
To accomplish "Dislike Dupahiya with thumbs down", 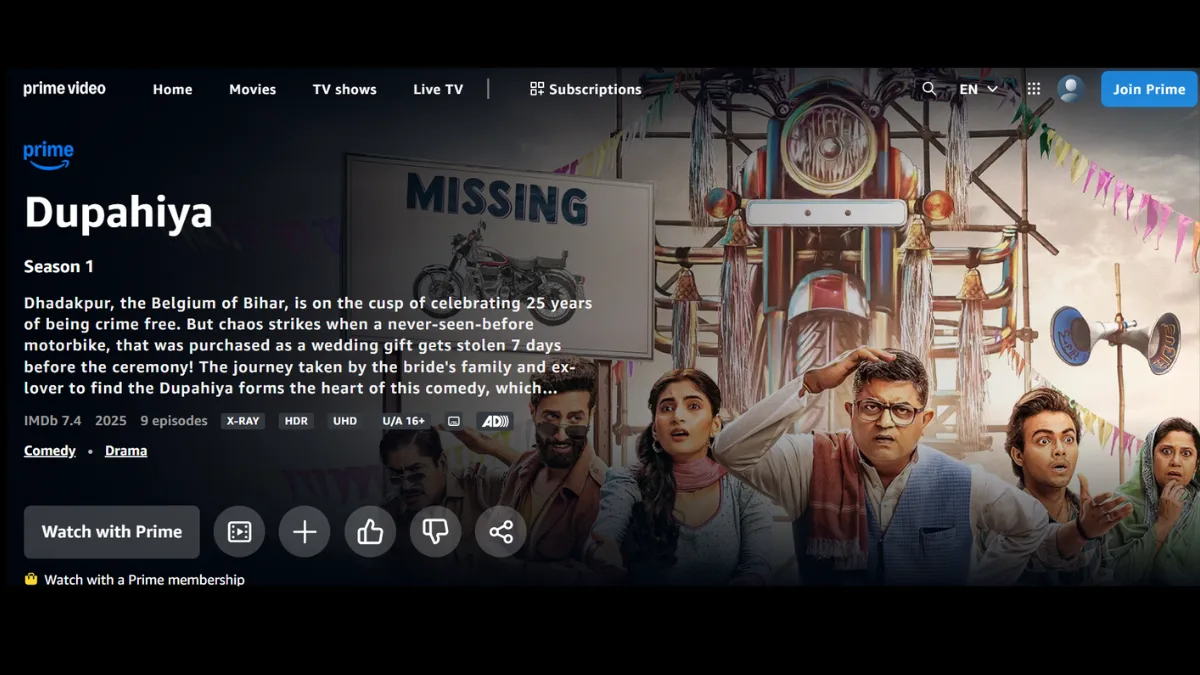I will [435, 532].
